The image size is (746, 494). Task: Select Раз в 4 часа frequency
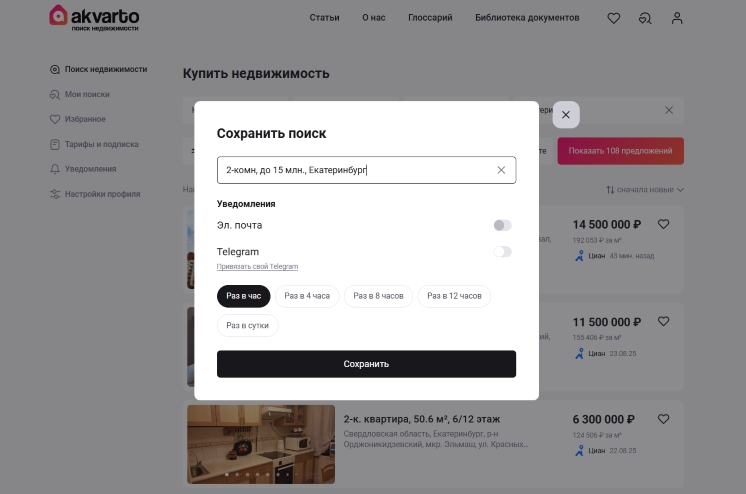(307, 296)
